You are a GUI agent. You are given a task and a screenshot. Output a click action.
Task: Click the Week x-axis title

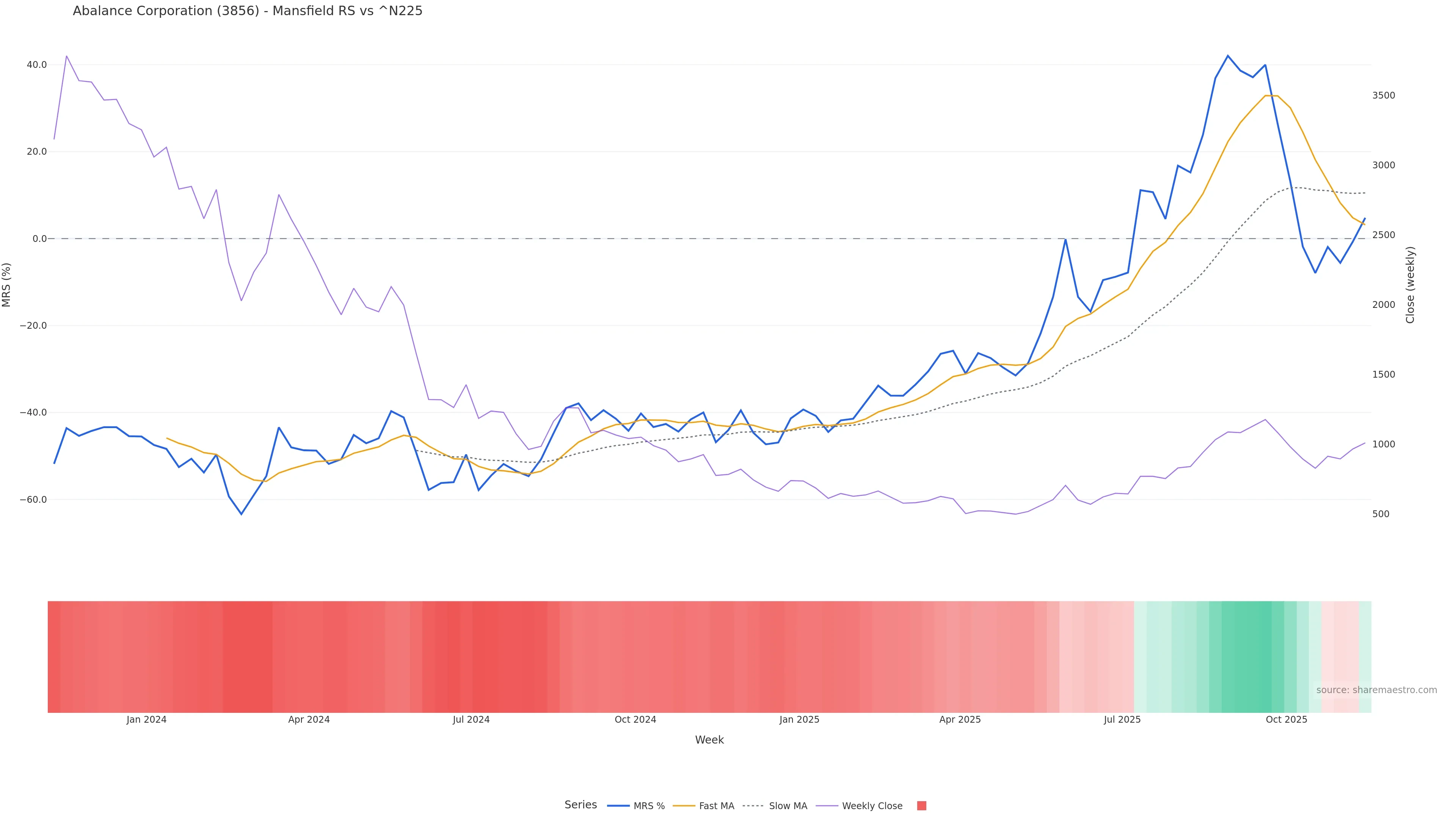coord(709,740)
